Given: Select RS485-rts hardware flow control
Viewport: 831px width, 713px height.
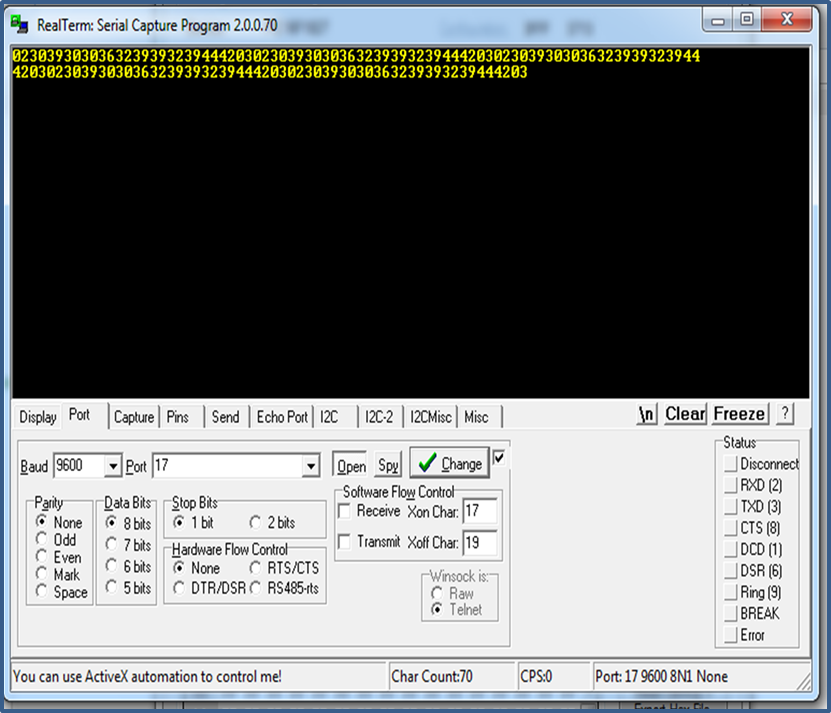Looking at the screenshot, I should pyautogui.click(x=285, y=588).
